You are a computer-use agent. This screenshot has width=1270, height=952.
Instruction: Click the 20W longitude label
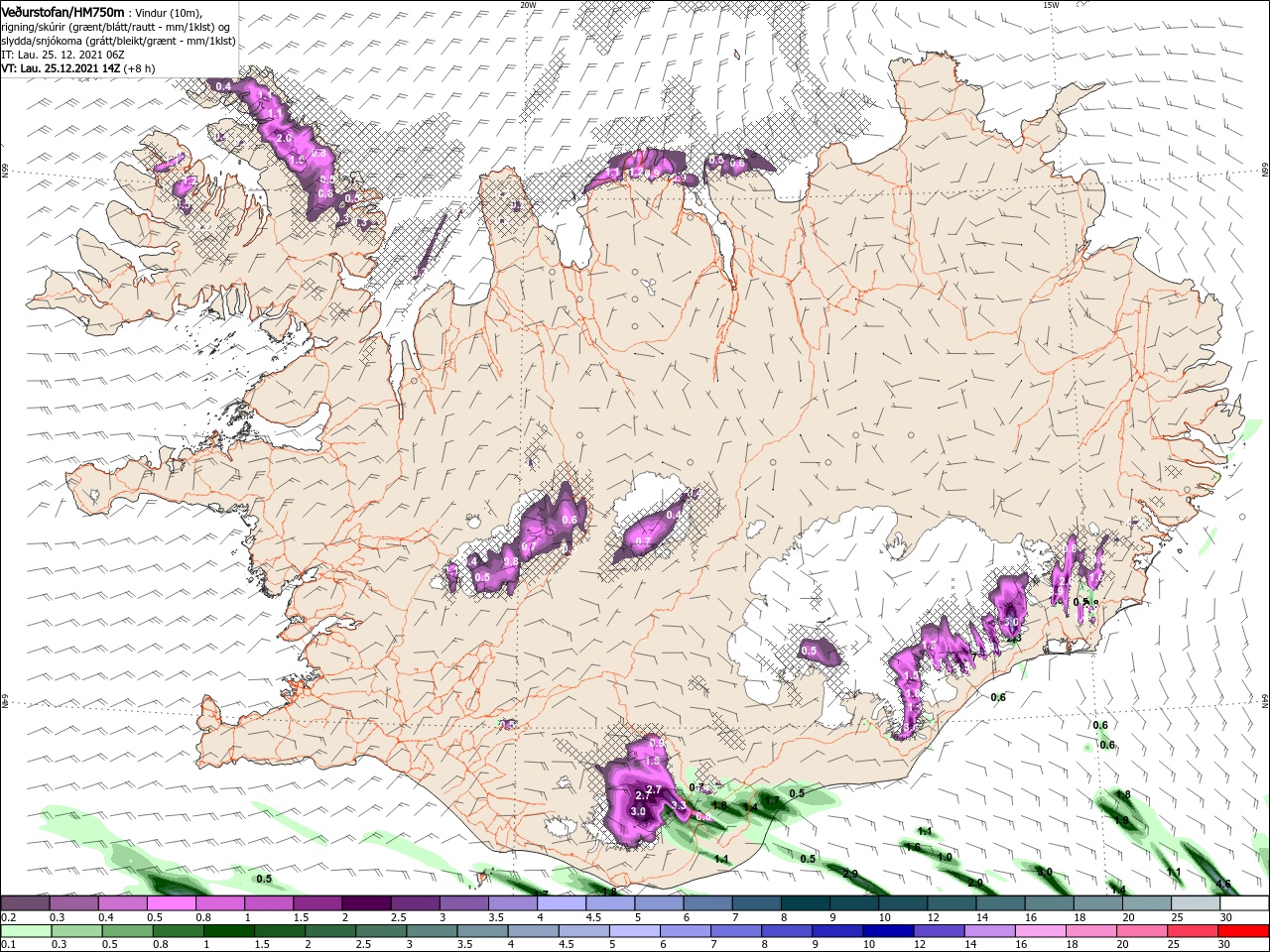point(528,5)
